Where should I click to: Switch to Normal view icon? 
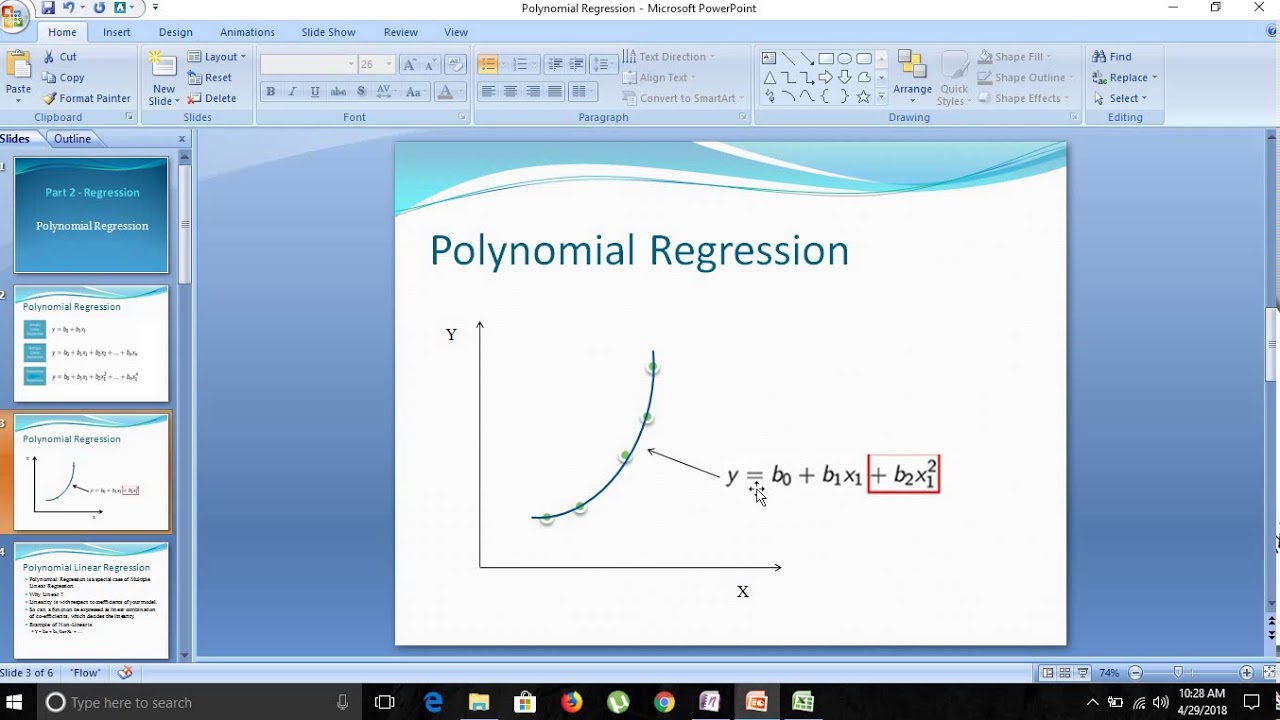coord(1047,673)
